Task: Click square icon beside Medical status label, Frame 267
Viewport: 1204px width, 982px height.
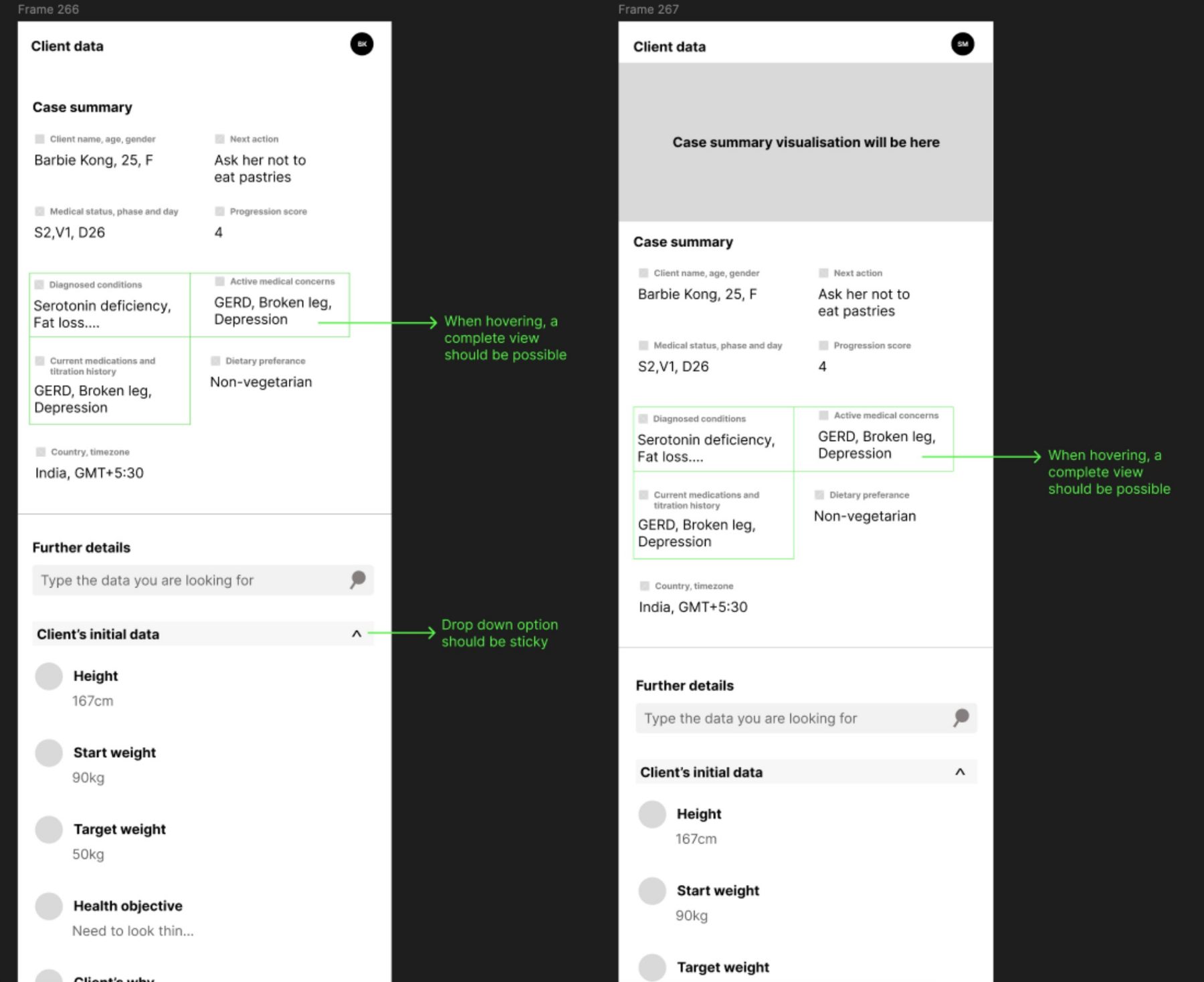Action: pyautogui.click(x=643, y=345)
